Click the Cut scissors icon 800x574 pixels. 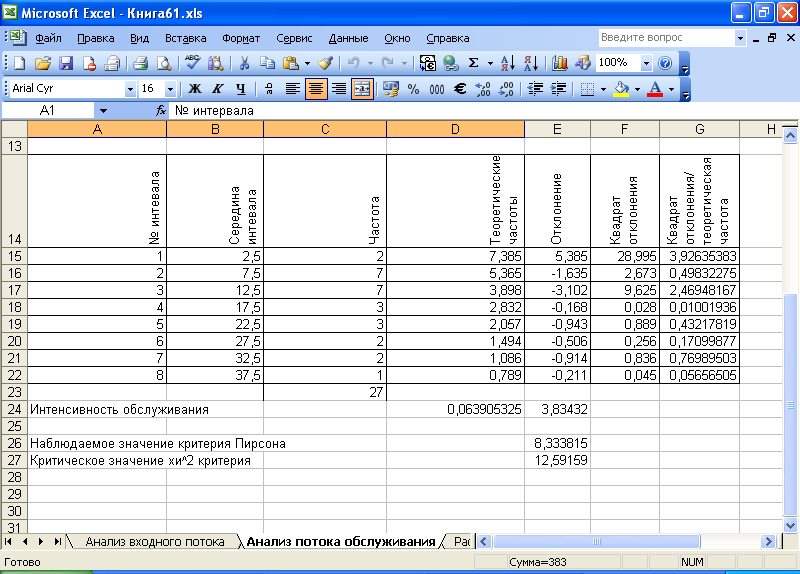pyautogui.click(x=243, y=63)
